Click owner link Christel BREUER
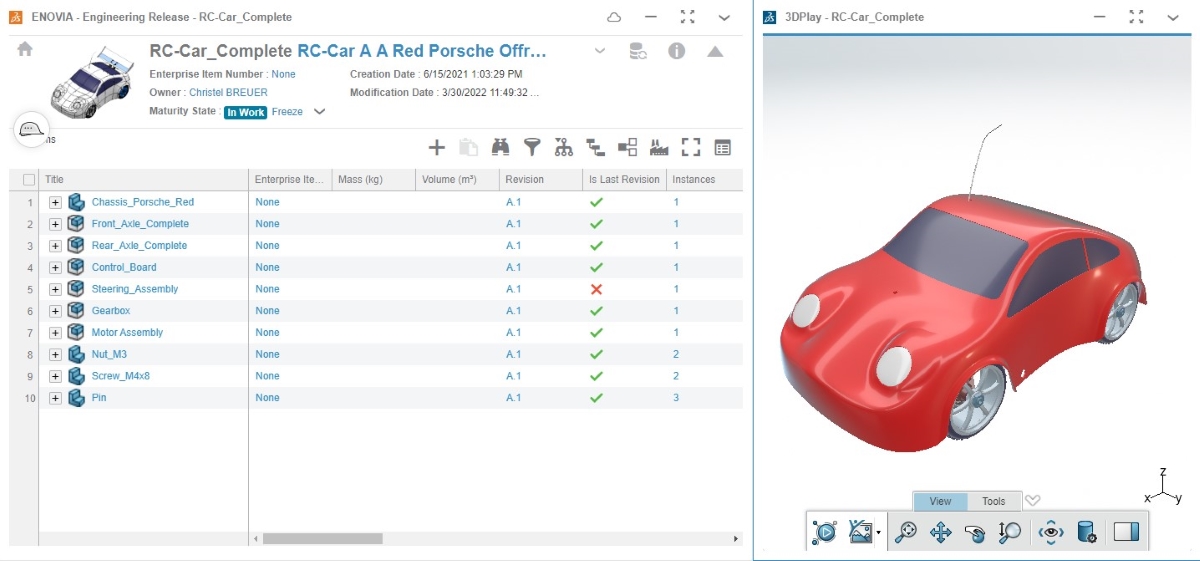Image resolution: width=1200 pixels, height=561 pixels. [228, 92]
